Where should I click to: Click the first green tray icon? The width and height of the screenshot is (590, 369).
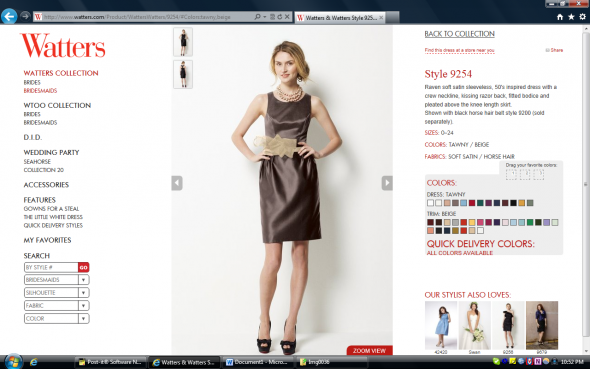point(496,361)
